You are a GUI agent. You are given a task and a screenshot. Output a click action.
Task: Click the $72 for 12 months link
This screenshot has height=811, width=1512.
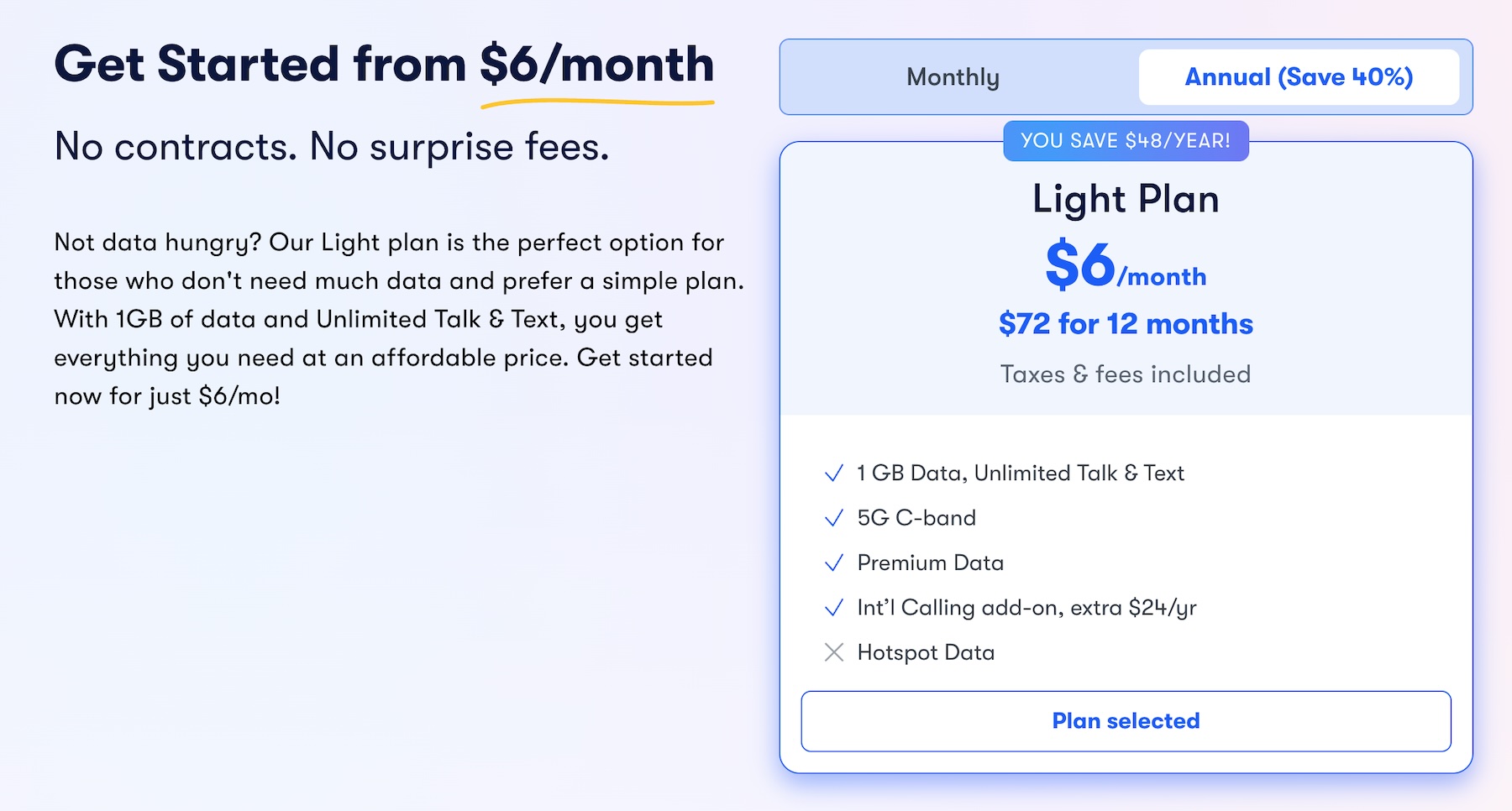point(1126,324)
